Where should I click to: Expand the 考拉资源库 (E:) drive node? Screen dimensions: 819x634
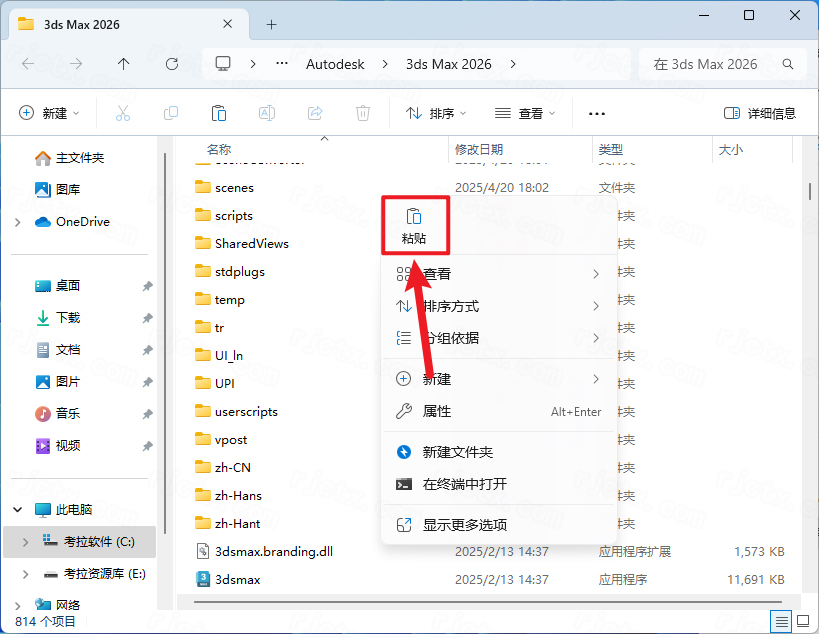point(25,574)
